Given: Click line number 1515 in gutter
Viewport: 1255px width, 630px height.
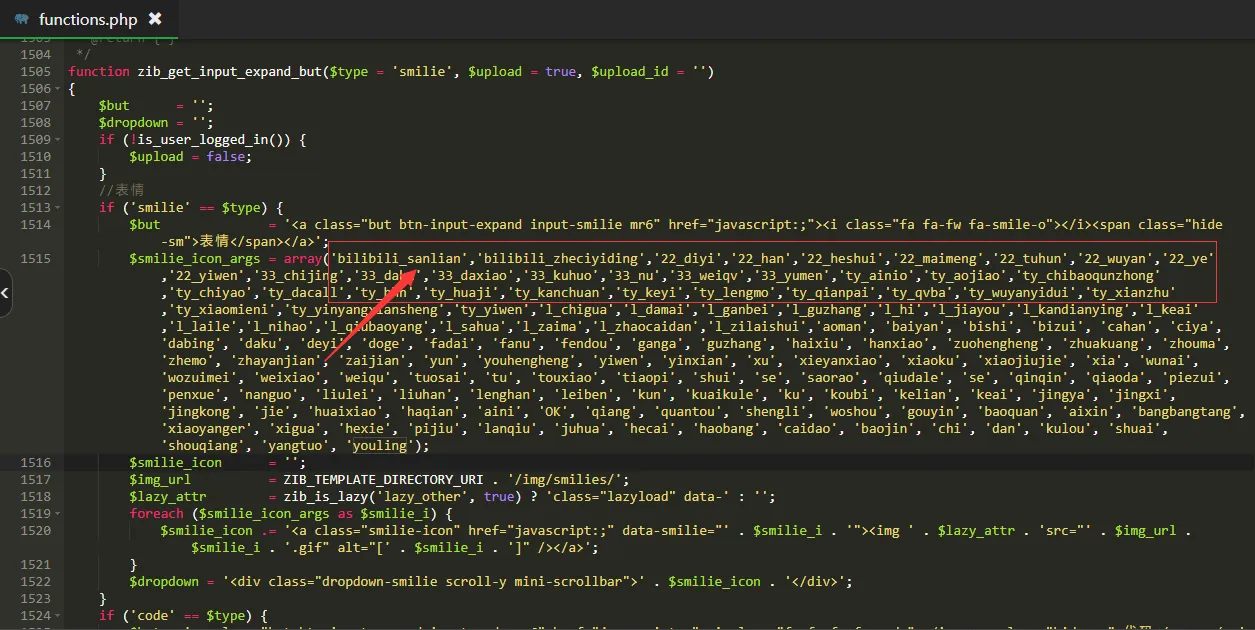Looking at the screenshot, I should coord(35,258).
